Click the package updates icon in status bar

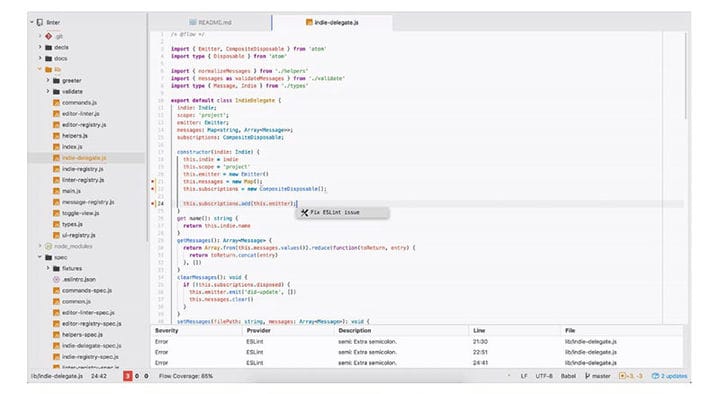click(x=655, y=376)
